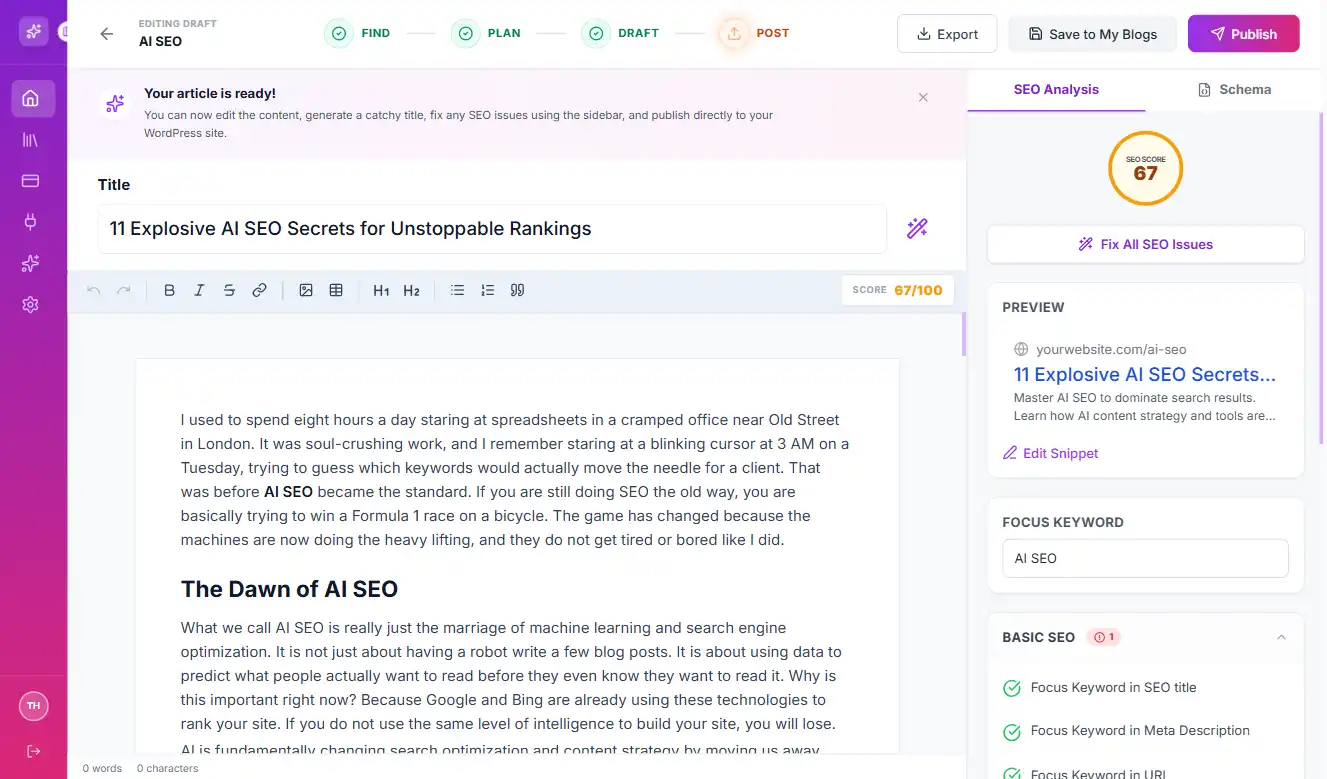The height and width of the screenshot is (779, 1327).
Task: Log out using the sidebar exit icon
Action: pos(33,751)
